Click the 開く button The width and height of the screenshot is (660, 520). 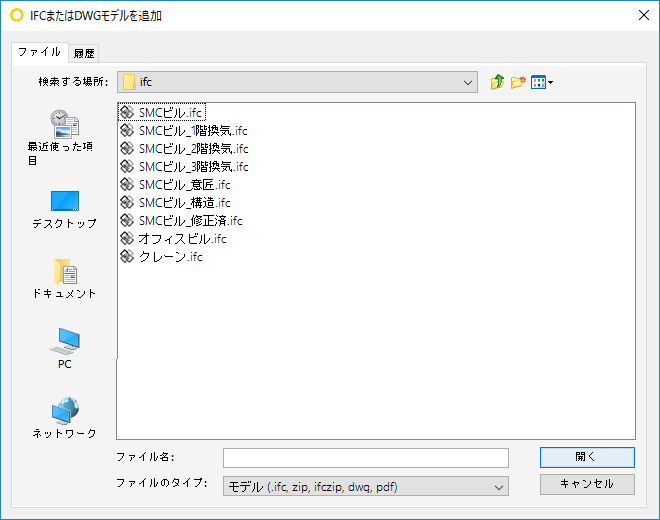tap(587, 457)
